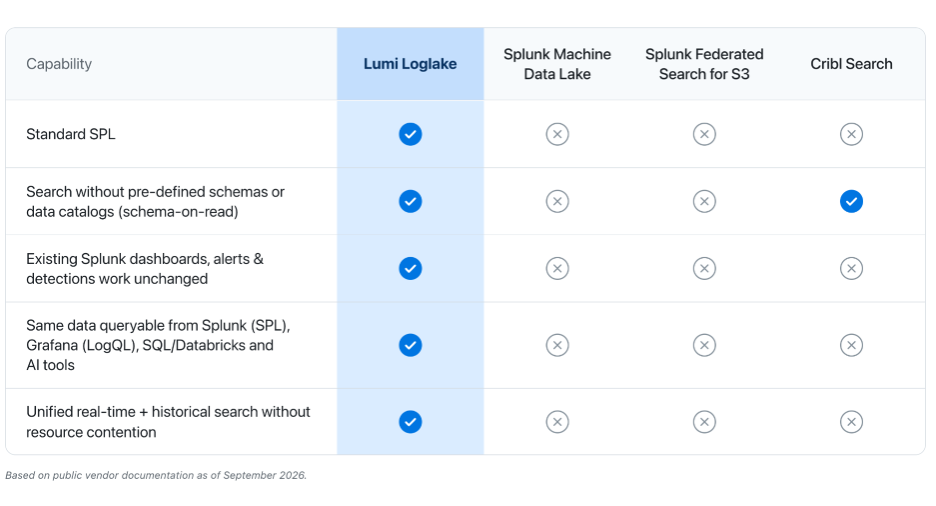Click Splunk Federated Search X for Standard SPL
Viewport: 936px width, 506px height.
coord(704,134)
